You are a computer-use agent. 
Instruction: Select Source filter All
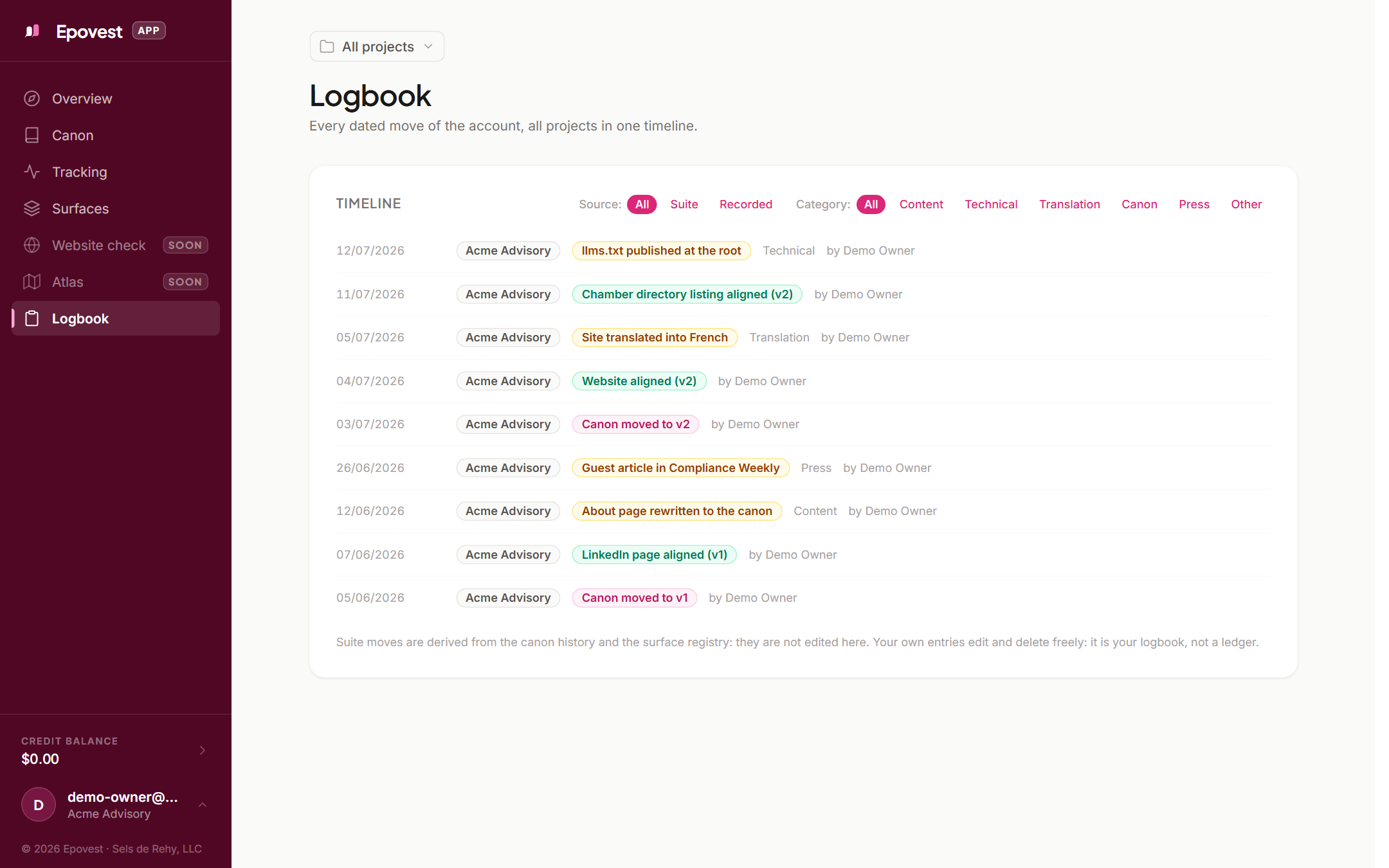[642, 204]
